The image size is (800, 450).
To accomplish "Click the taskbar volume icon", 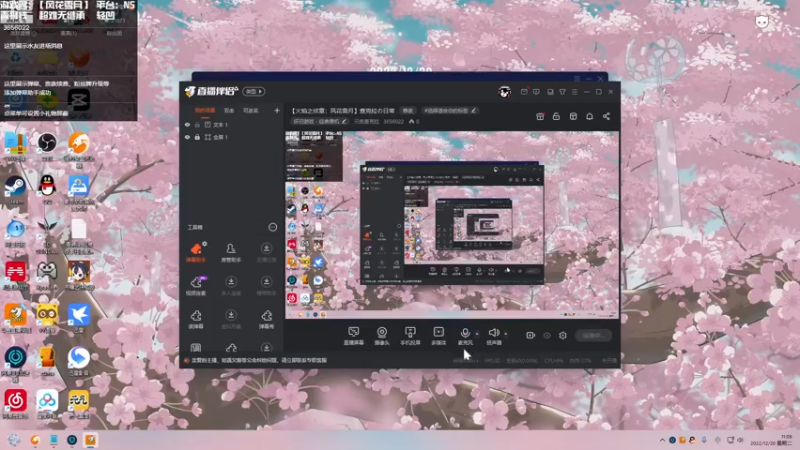I will pos(740,440).
